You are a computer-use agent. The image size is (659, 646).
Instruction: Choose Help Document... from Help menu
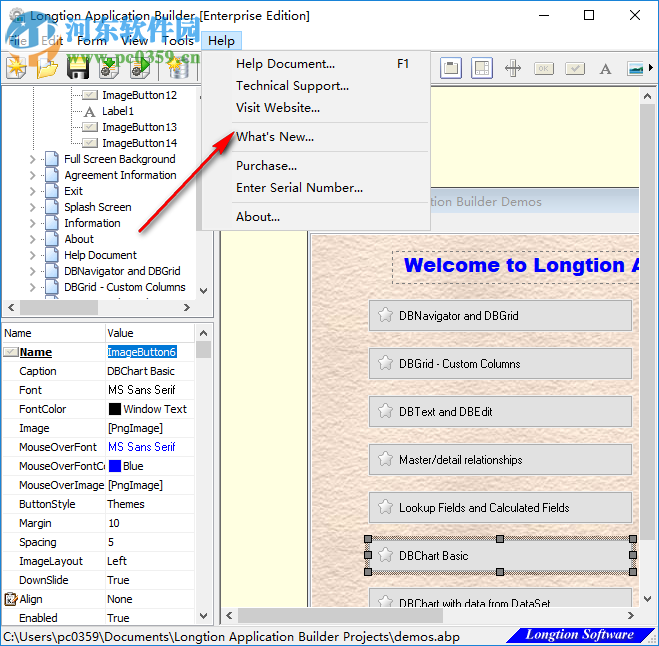click(x=316, y=64)
